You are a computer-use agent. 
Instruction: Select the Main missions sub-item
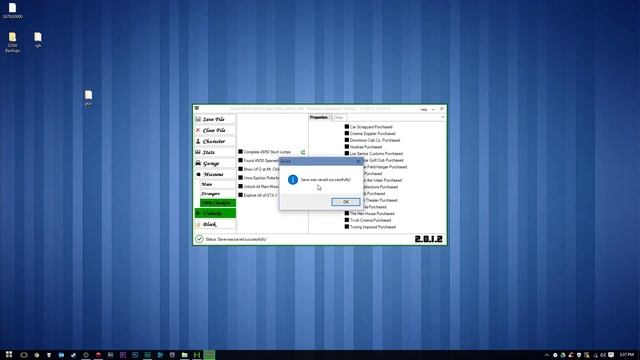218,184
